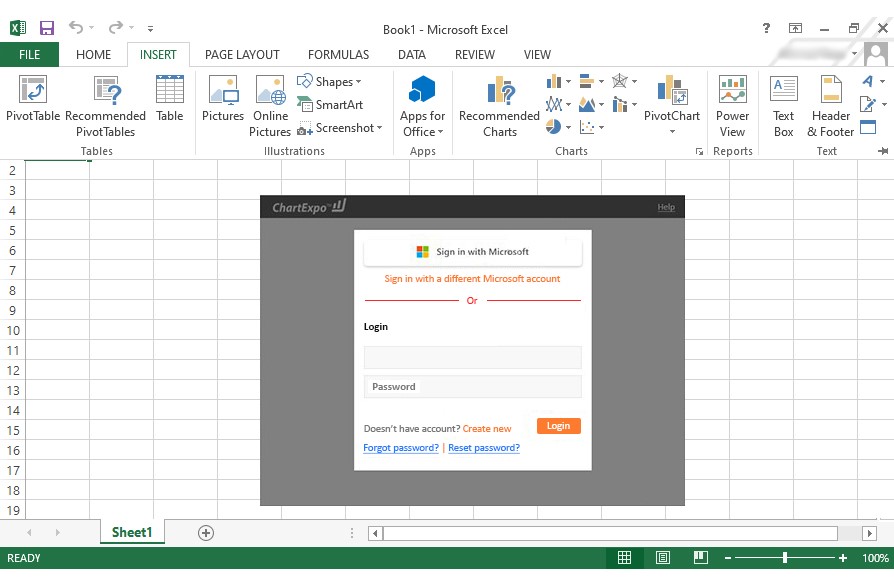Viewport: 894px width, 586px height.
Task: Select the Sheet1 tab
Action: [132, 532]
